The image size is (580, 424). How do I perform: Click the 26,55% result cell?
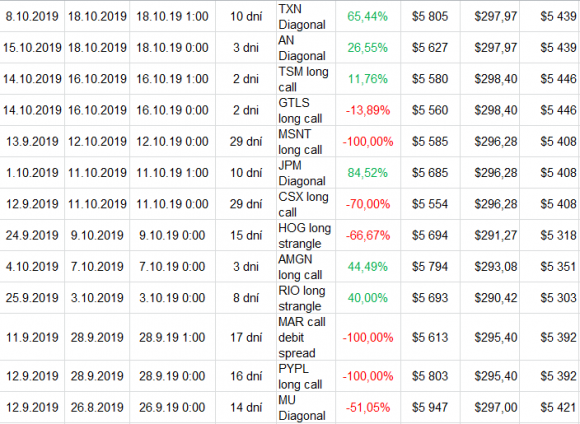pyautogui.click(x=368, y=48)
